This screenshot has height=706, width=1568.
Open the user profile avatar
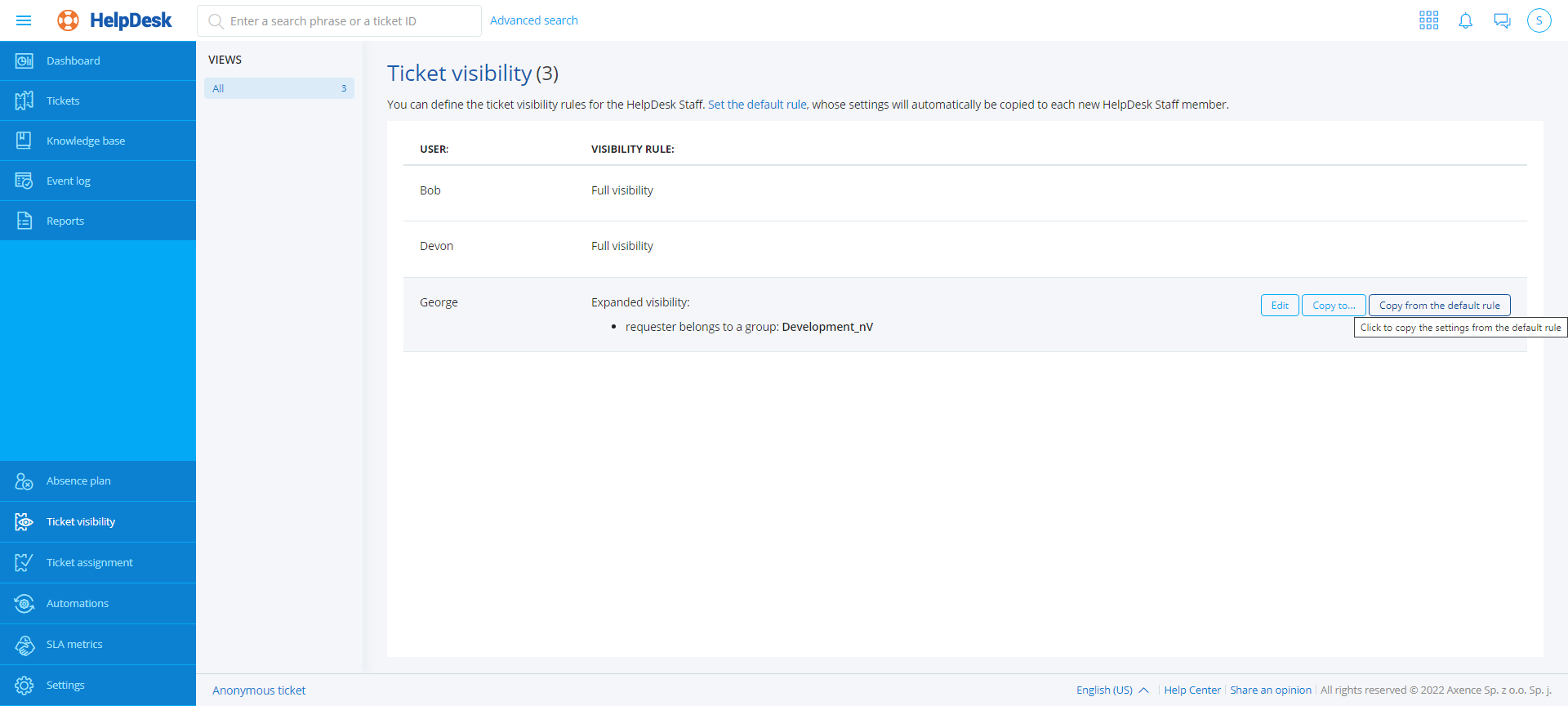[1539, 20]
